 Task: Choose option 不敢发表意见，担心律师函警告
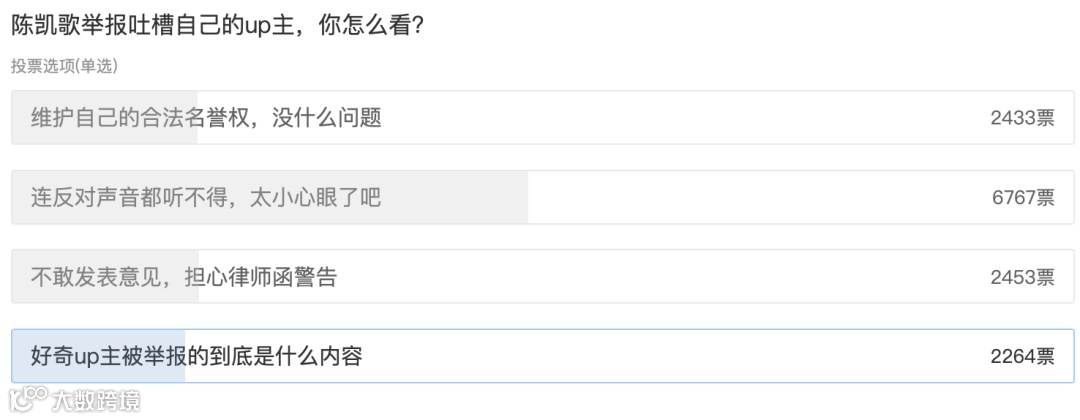[x=183, y=277]
